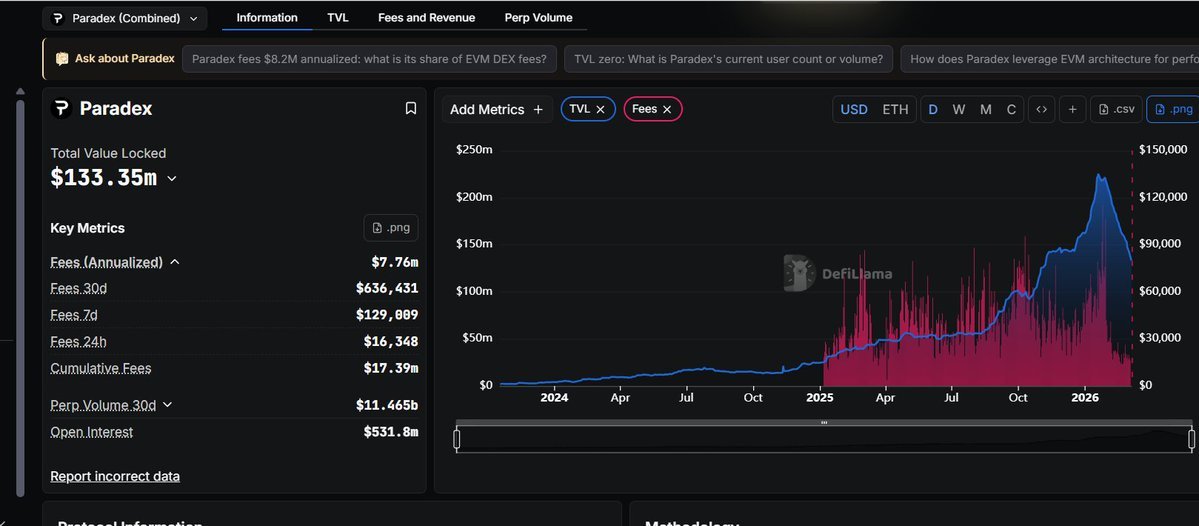1199x526 pixels.
Task: Click the $636,431 fees value
Action: click(x=387, y=288)
